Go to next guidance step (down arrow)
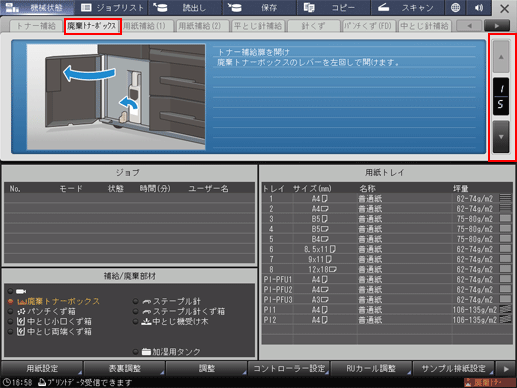517x388 pixels. pyautogui.click(x=501, y=137)
